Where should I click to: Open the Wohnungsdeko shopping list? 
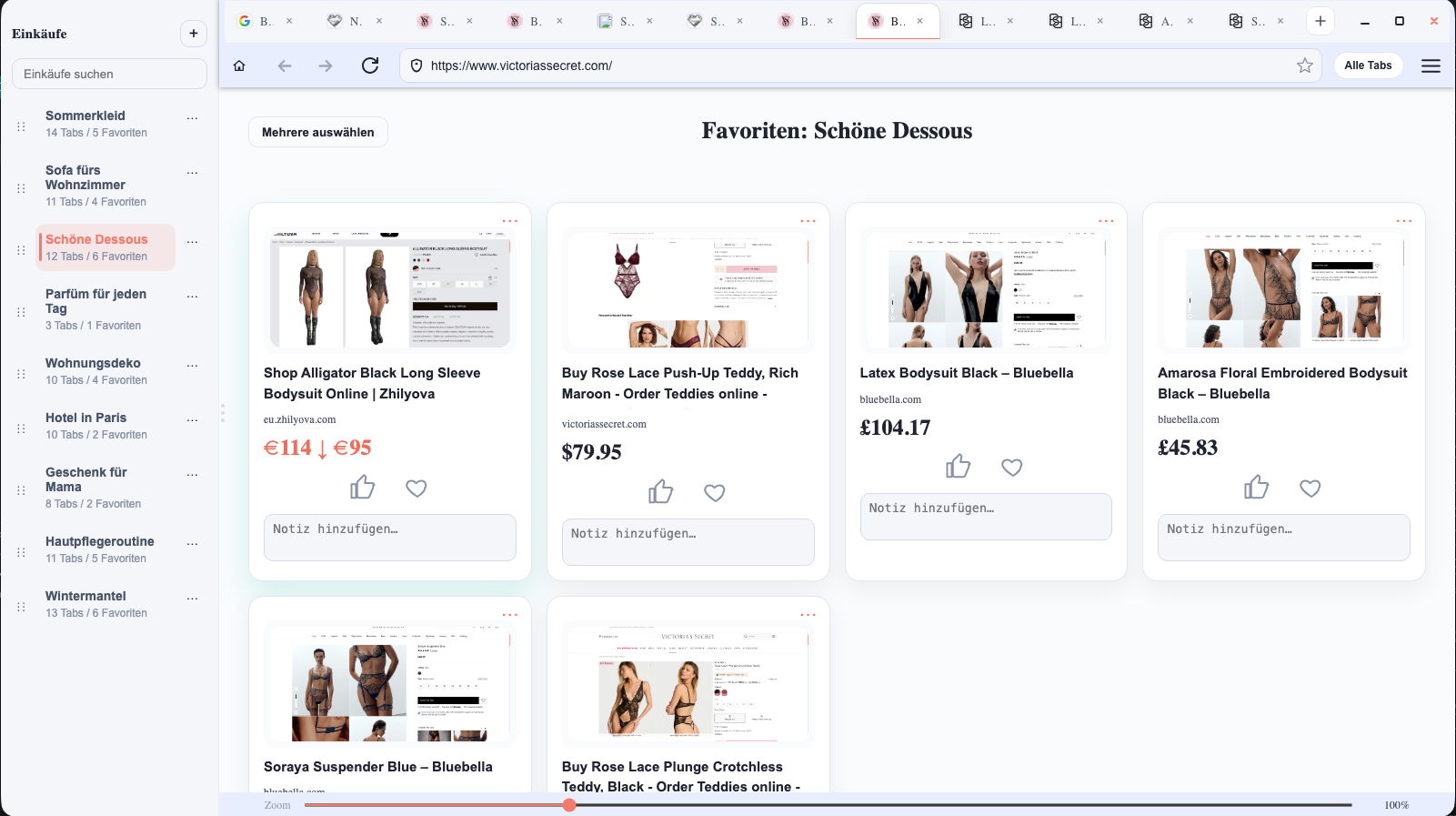105,371
